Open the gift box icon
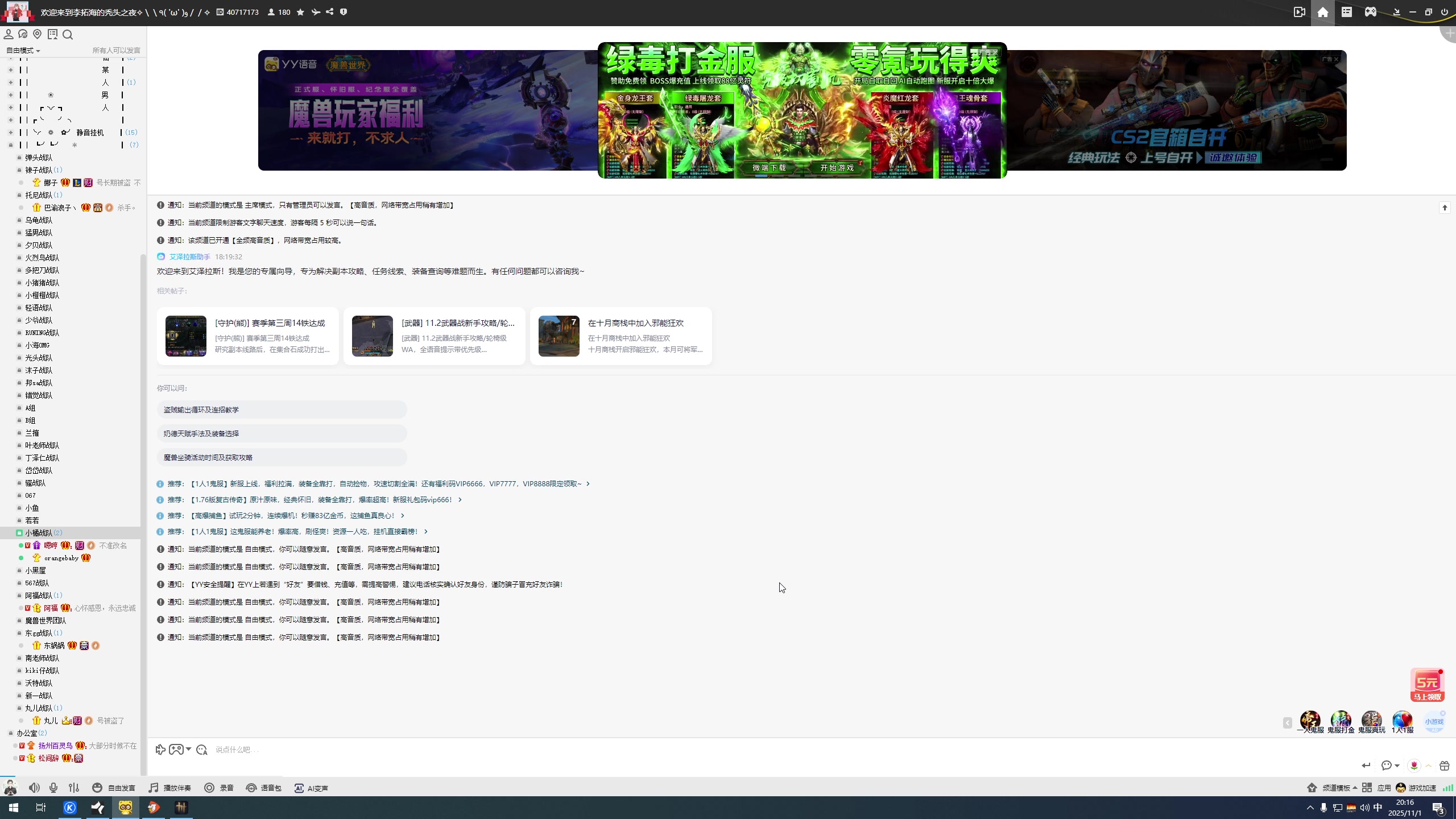1456x819 pixels. click(1444, 766)
